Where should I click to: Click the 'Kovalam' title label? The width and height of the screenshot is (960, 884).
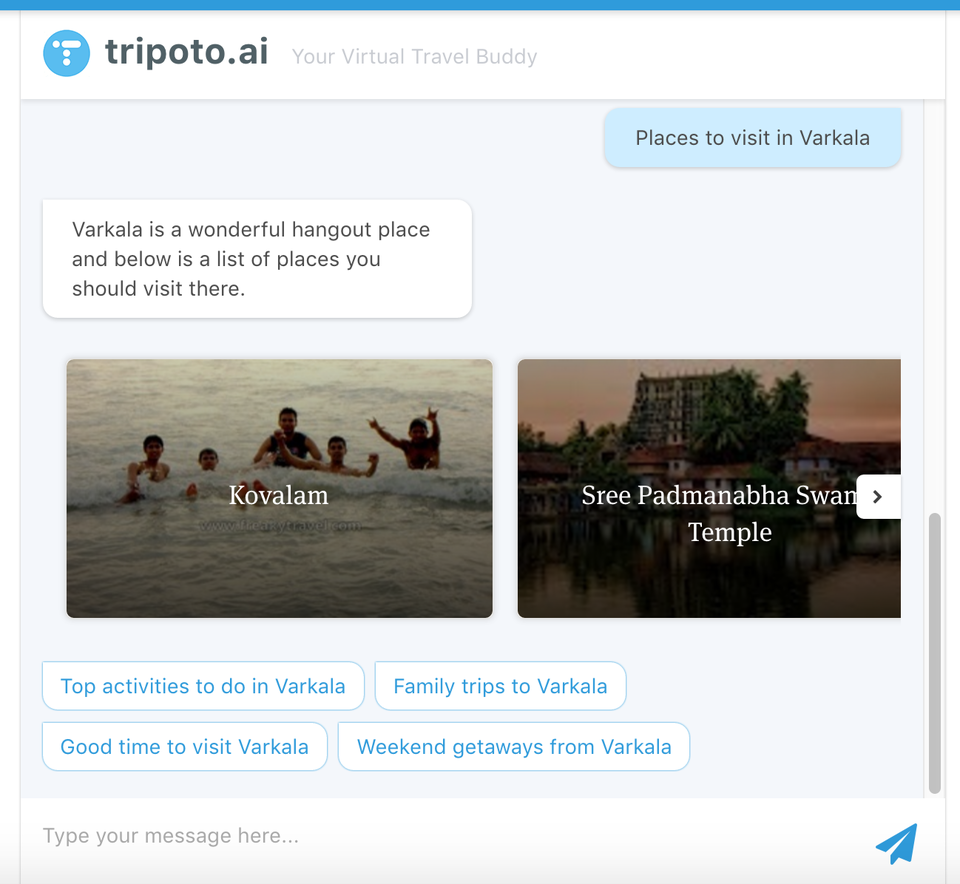click(x=279, y=495)
